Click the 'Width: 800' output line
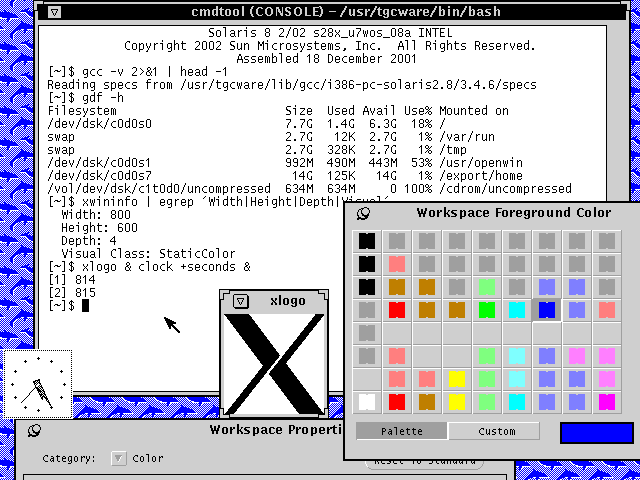The height and width of the screenshot is (480, 640). pos(96,215)
